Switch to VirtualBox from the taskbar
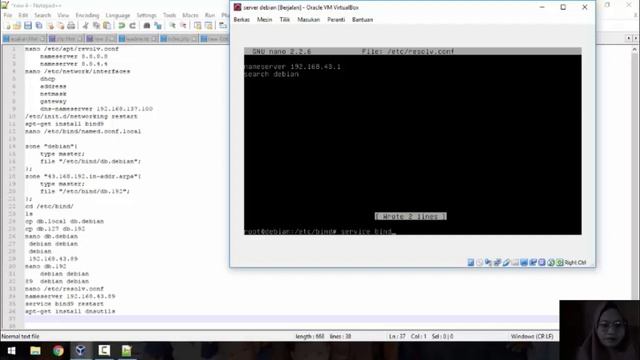Viewport: 640px width, 360px height. pyautogui.click(x=81, y=351)
